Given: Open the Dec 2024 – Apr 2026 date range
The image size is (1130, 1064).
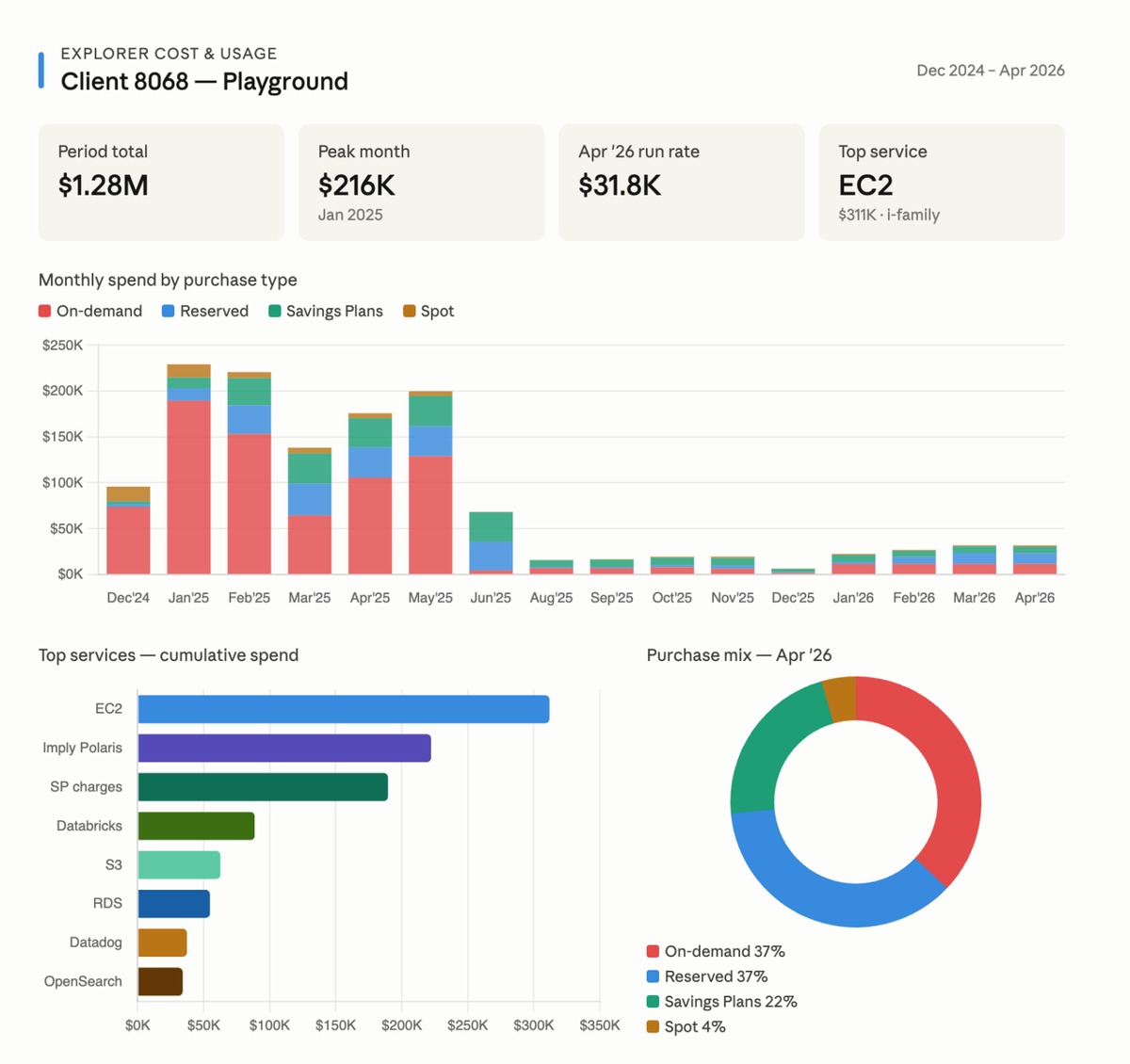Looking at the screenshot, I should point(991,71).
